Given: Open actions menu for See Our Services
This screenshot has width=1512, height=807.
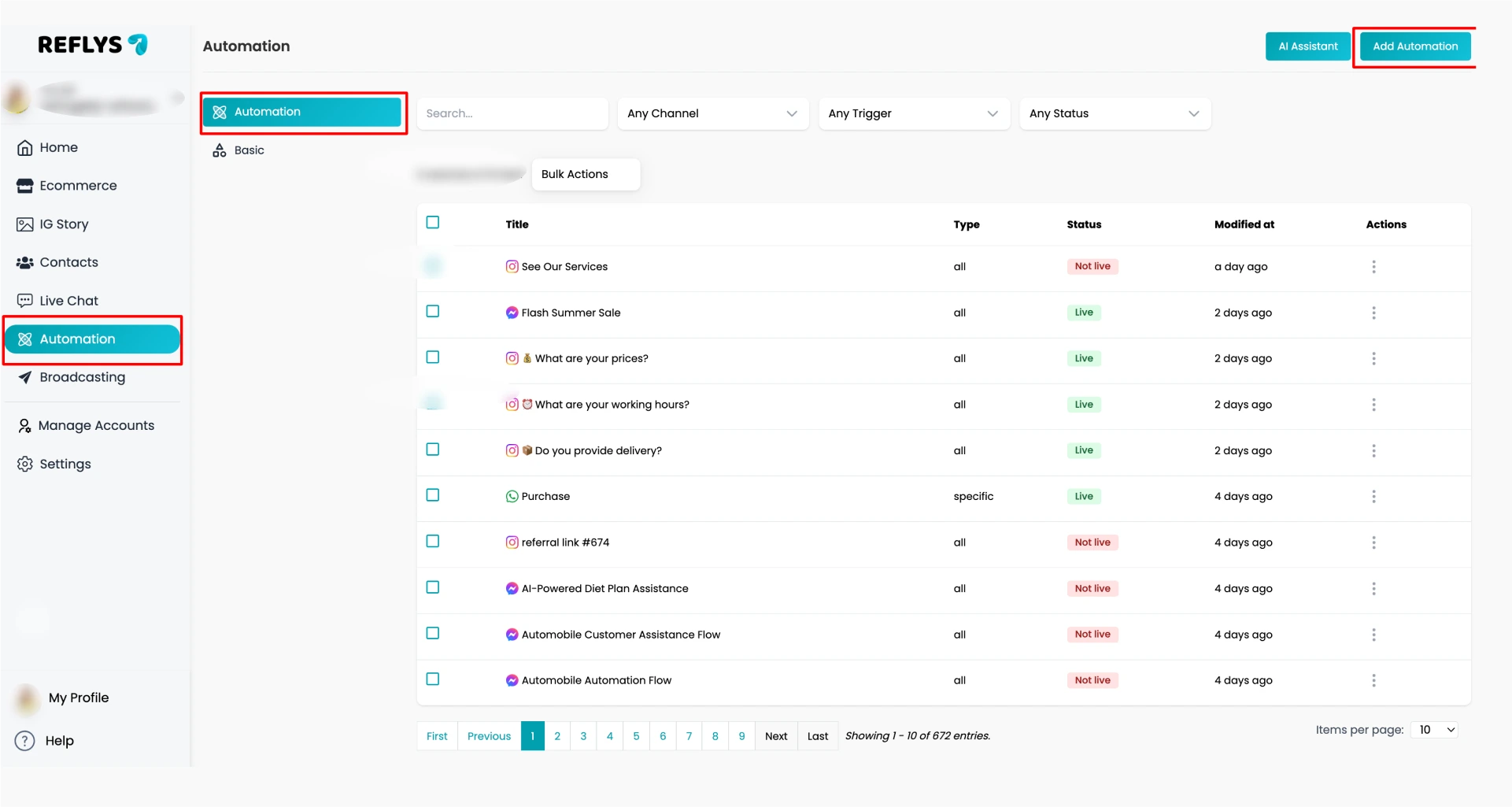Looking at the screenshot, I should 1373,267.
